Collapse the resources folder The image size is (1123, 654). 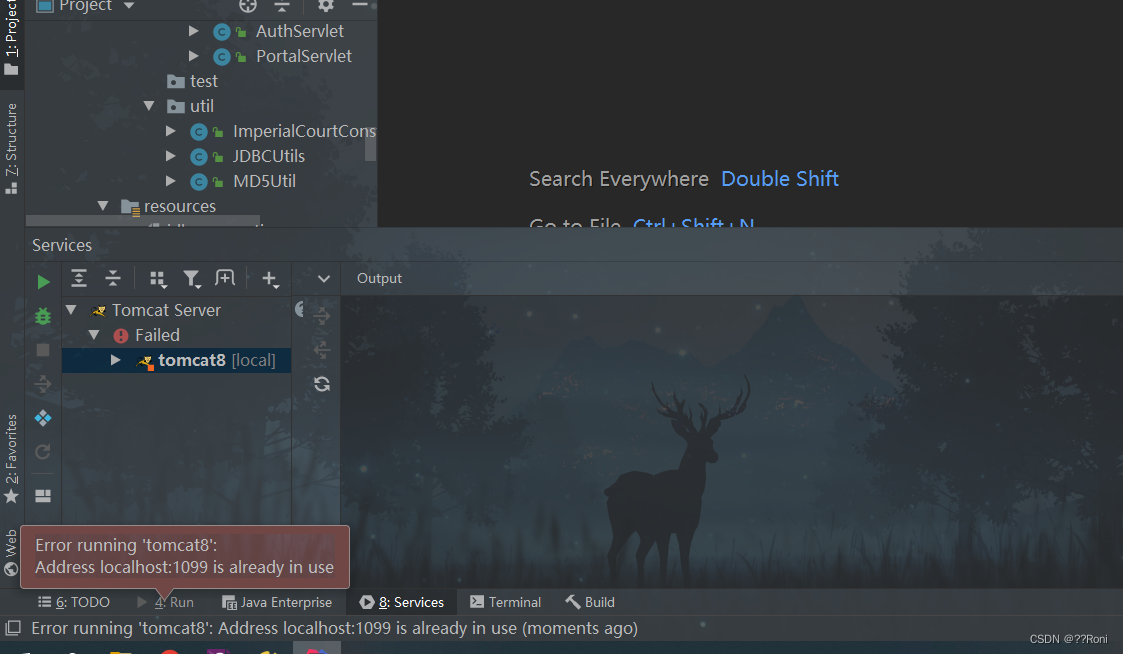pyautogui.click(x=103, y=206)
